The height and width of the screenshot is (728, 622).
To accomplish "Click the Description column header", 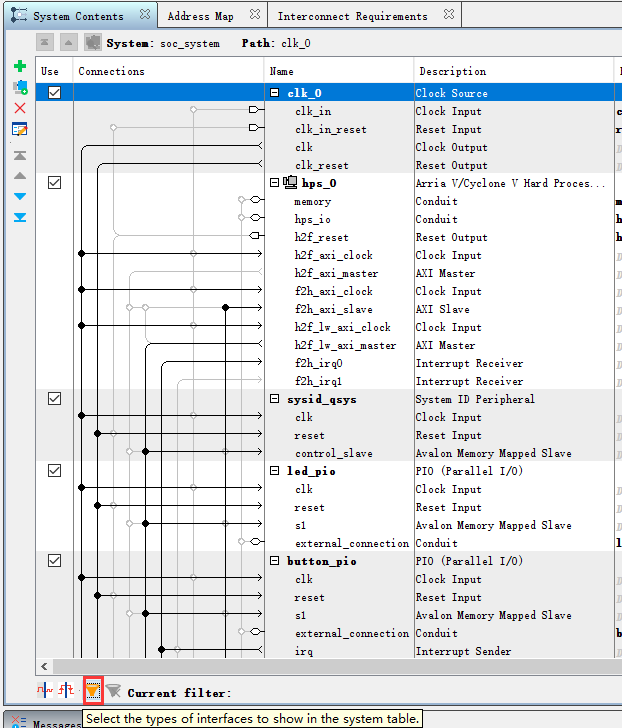I will [x=513, y=71].
